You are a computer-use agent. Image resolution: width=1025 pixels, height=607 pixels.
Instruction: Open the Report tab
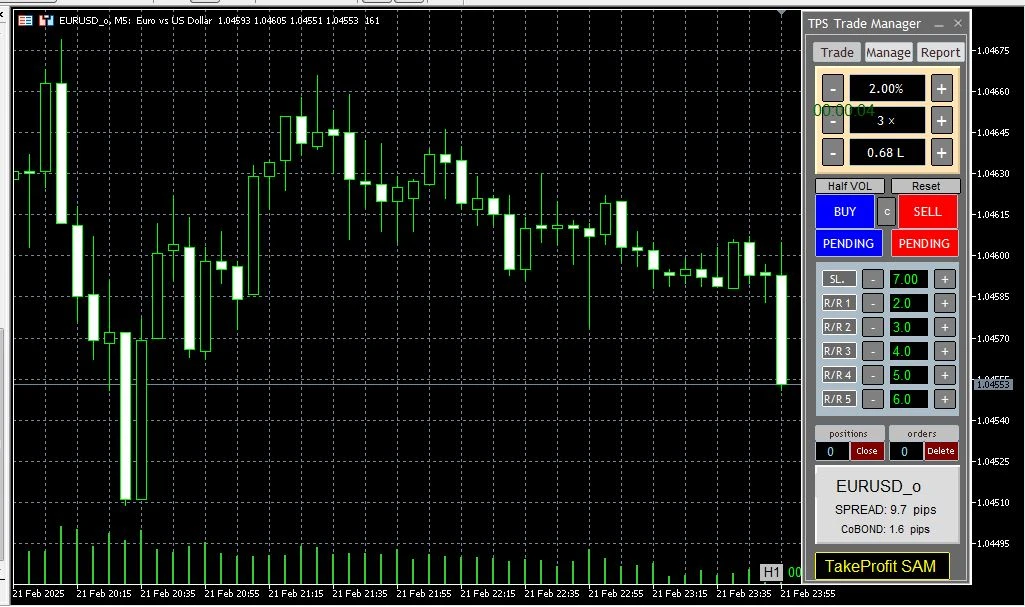coord(940,52)
